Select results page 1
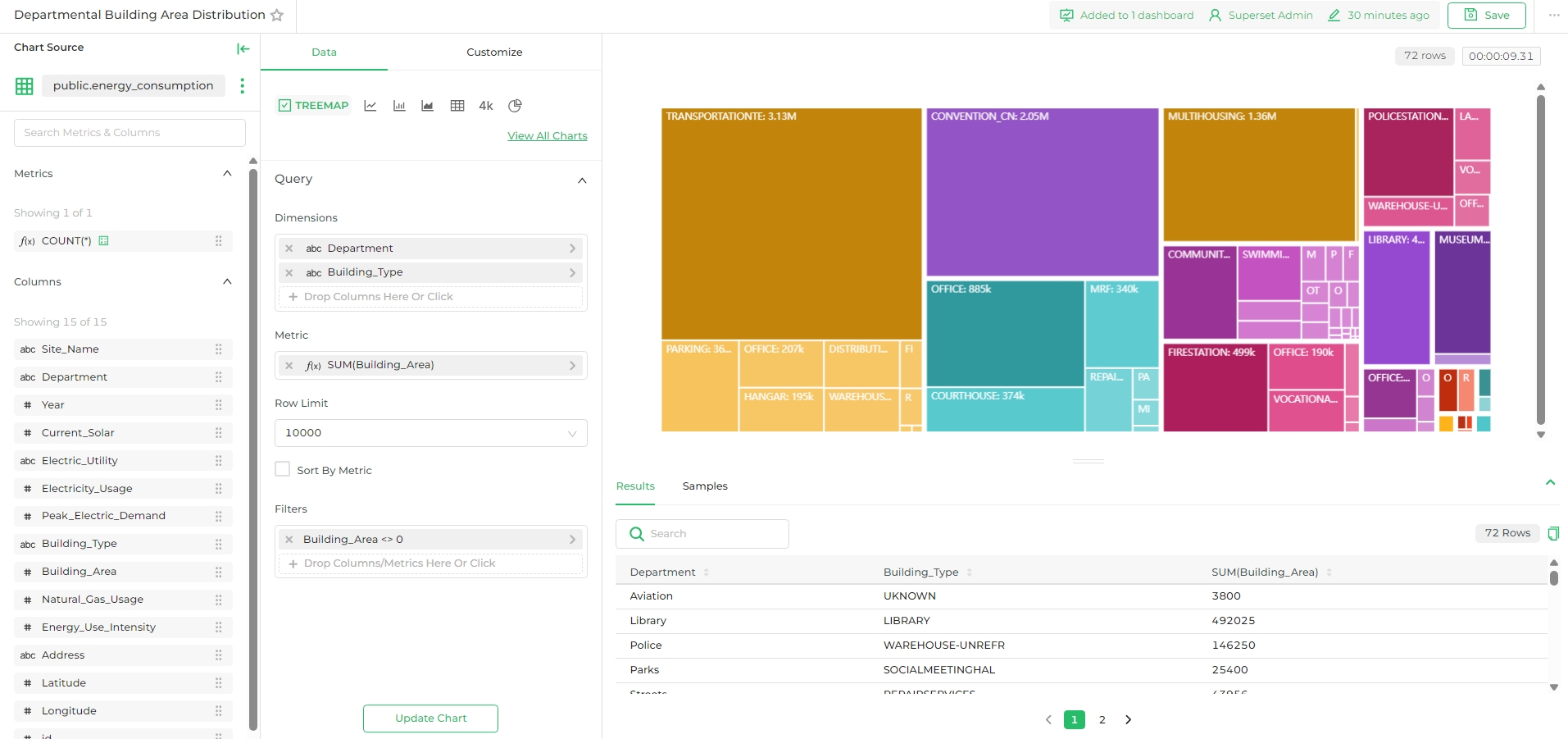The height and width of the screenshot is (739, 1568). [1074, 719]
